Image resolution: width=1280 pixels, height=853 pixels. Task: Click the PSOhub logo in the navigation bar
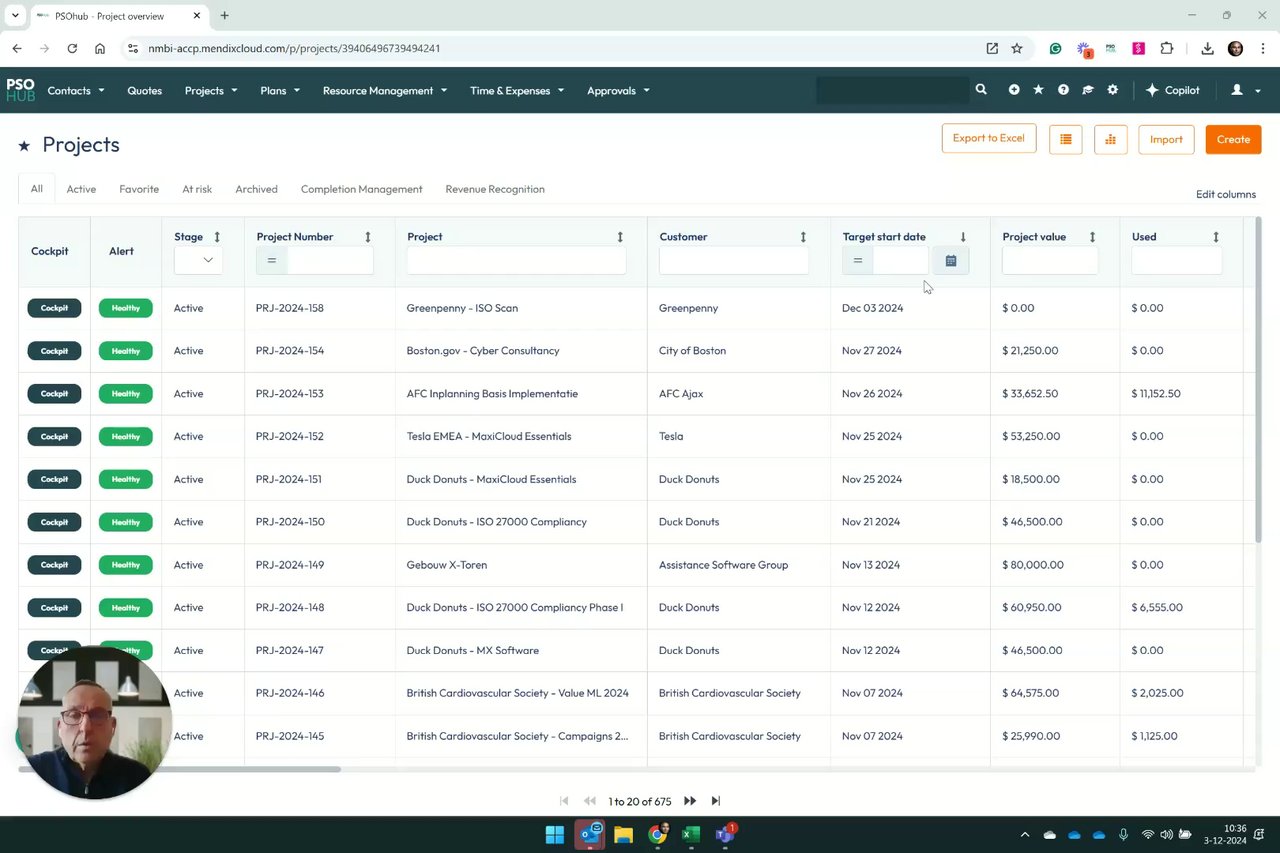tap(20, 90)
